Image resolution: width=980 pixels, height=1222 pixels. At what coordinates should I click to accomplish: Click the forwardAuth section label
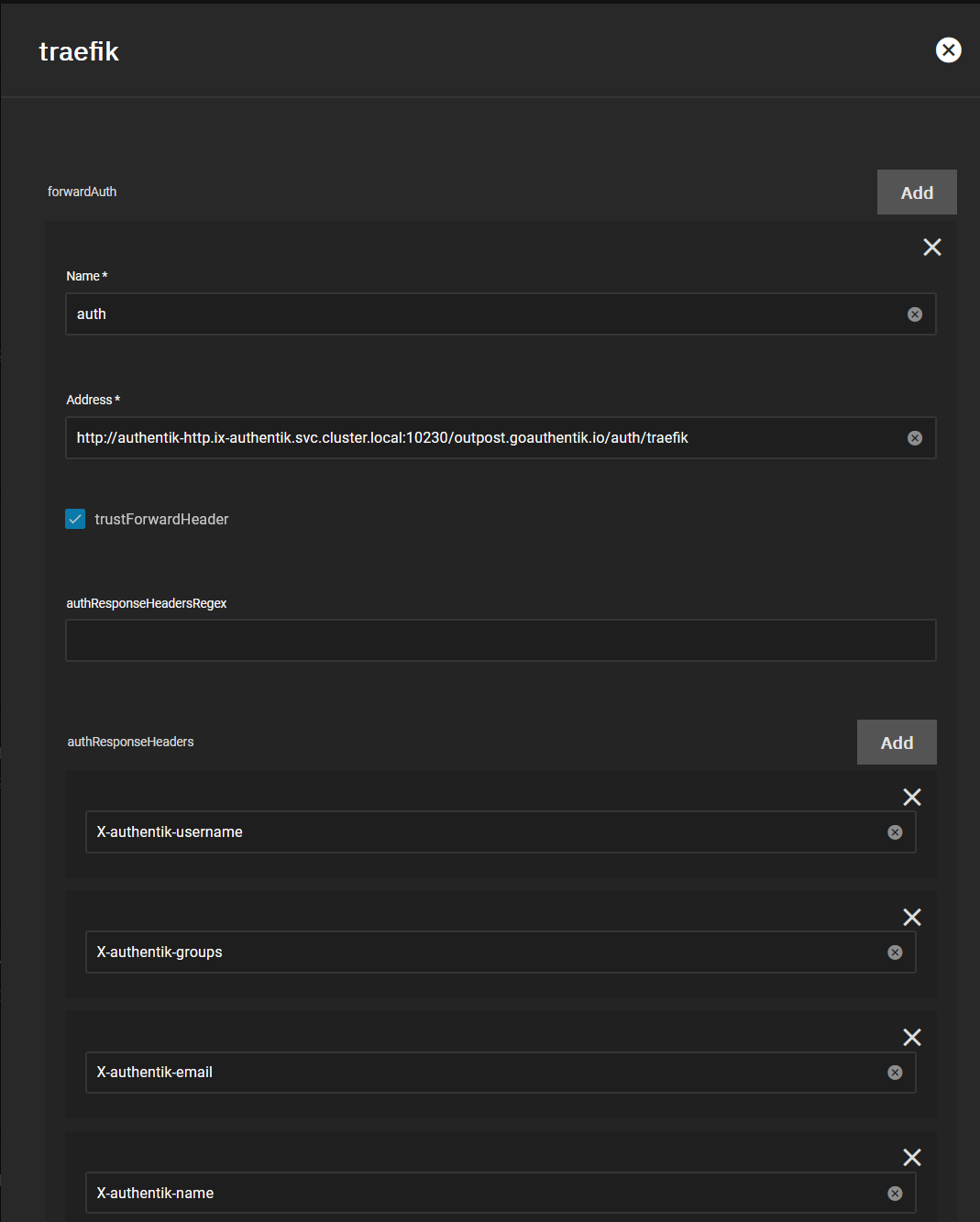pyautogui.click(x=83, y=192)
